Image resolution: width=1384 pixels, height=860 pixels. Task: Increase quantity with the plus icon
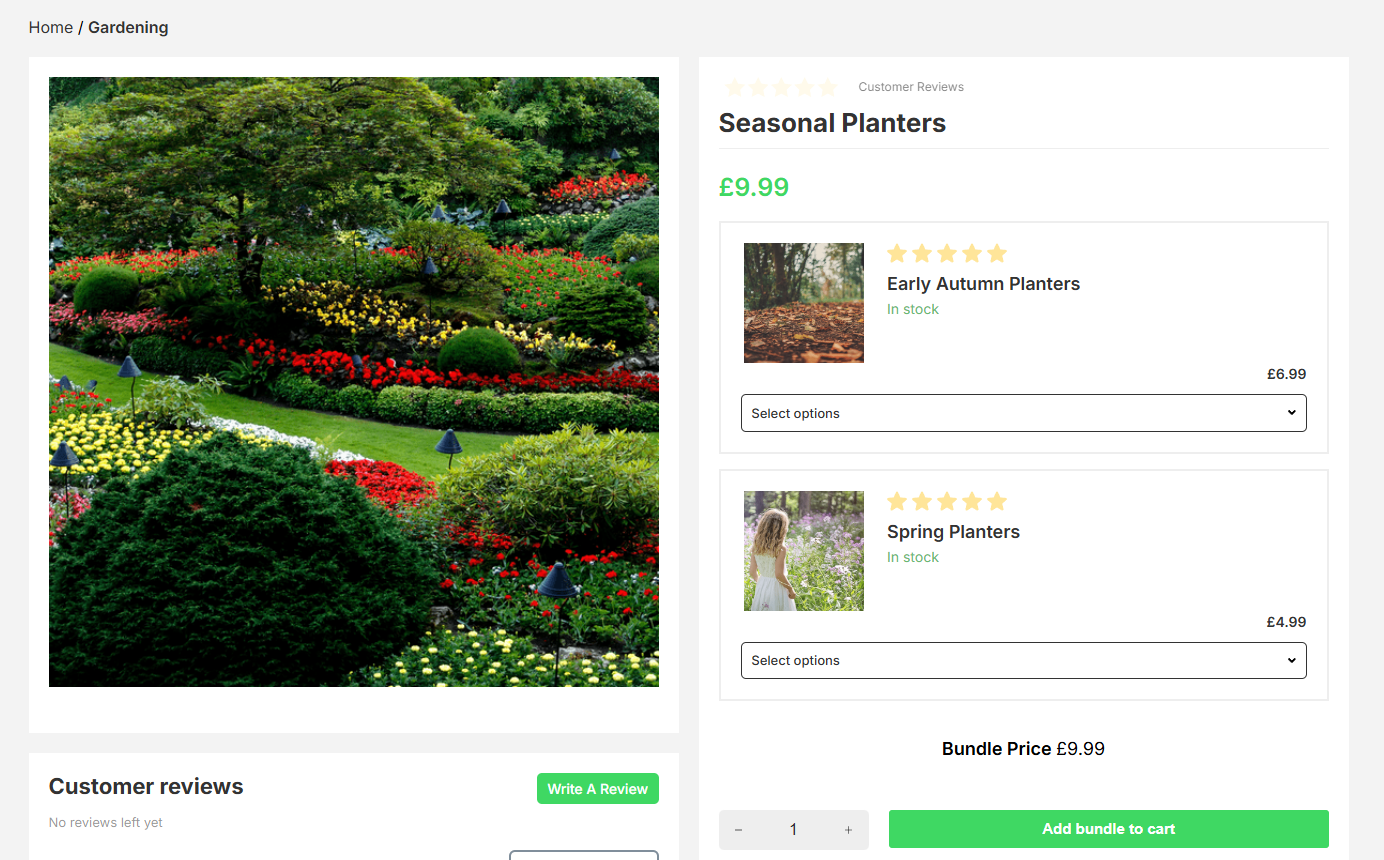point(848,830)
